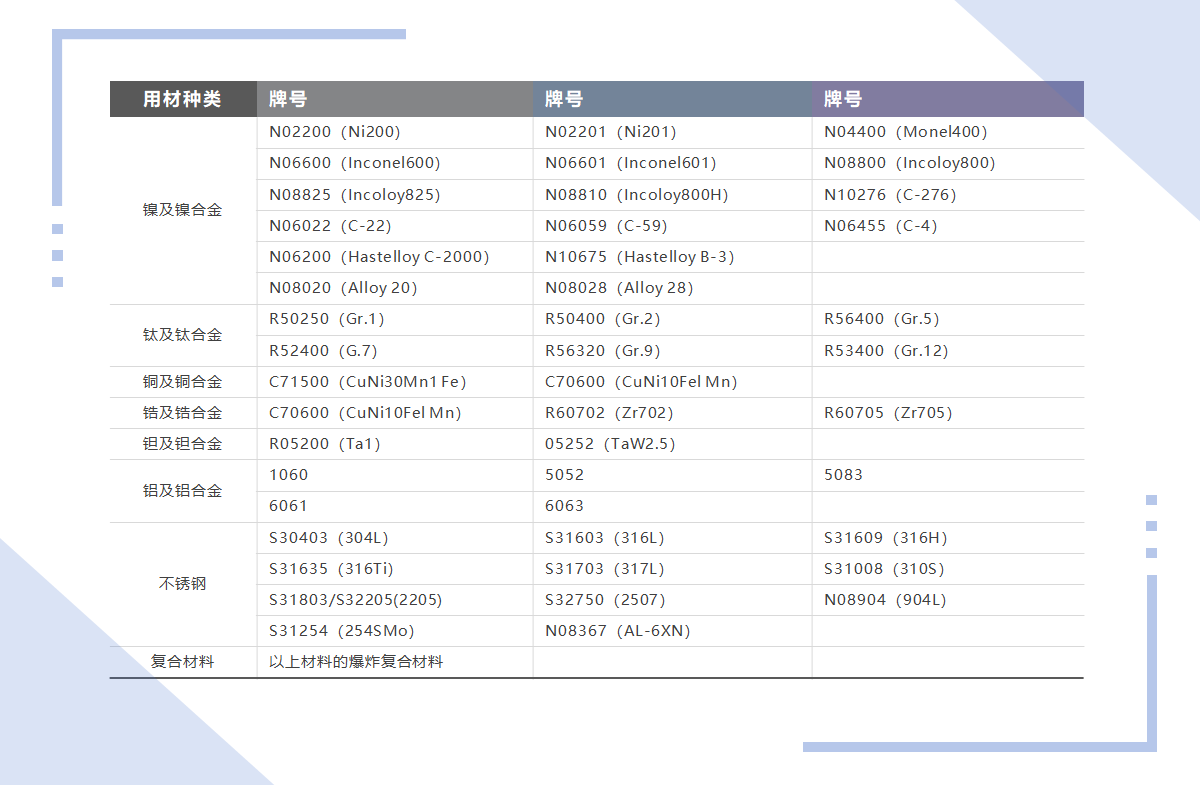Click the N06600 (Inconel600) cell
The height and width of the screenshot is (785, 1200).
tap(395, 163)
